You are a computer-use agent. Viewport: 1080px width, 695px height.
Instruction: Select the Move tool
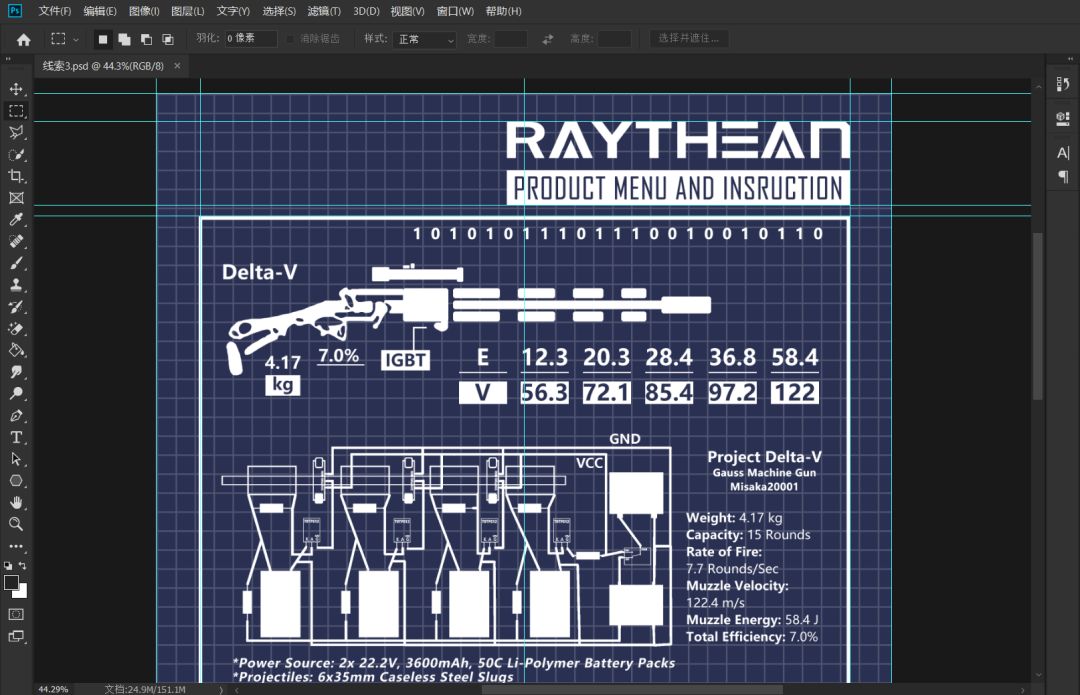point(16,89)
